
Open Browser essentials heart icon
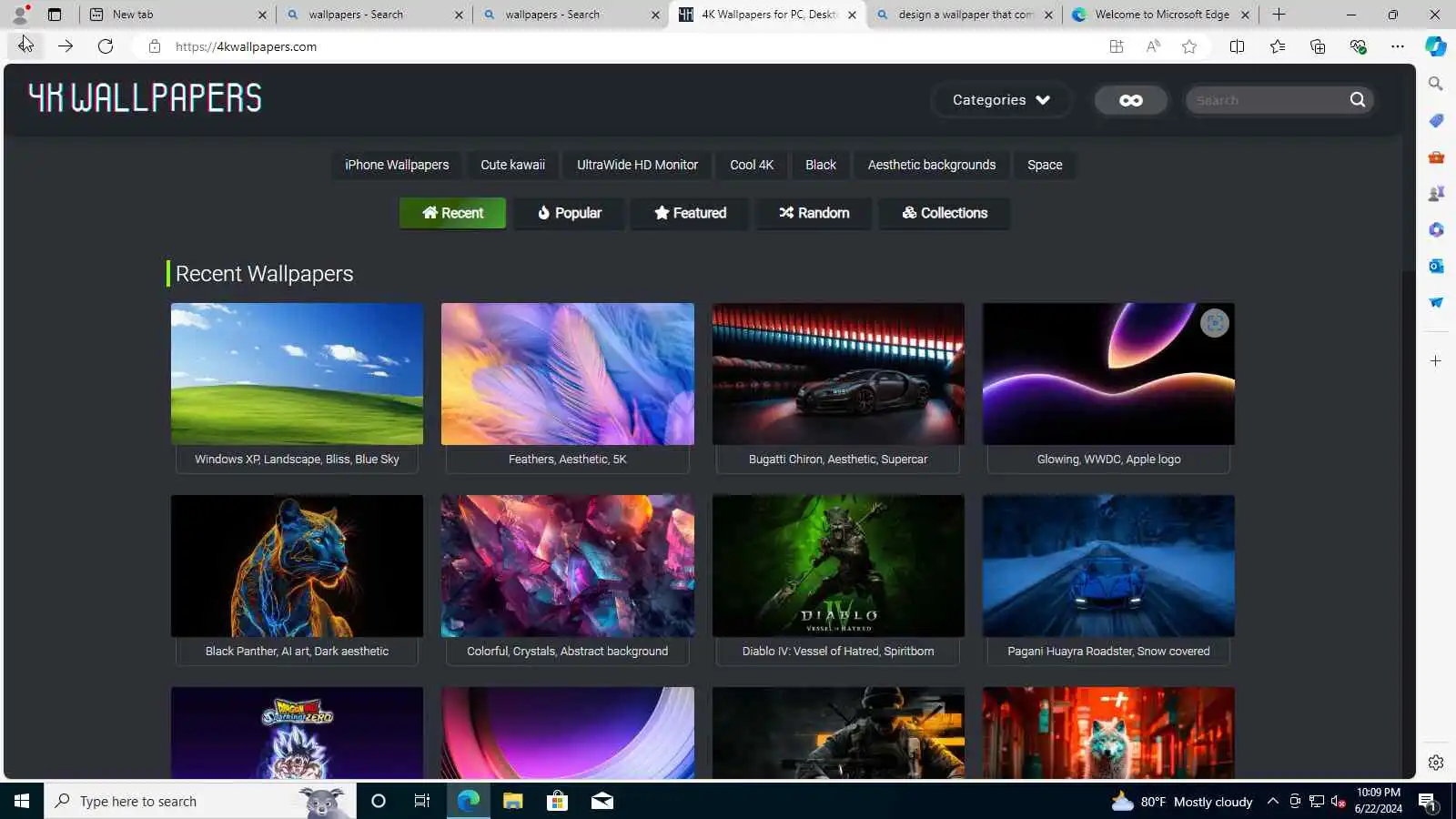(1358, 46)
